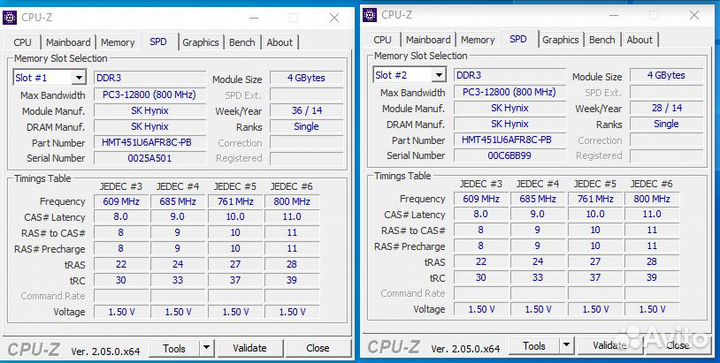720x363 pixels.
Task: Click Part Number field in left window
Action: click(150, 142)
